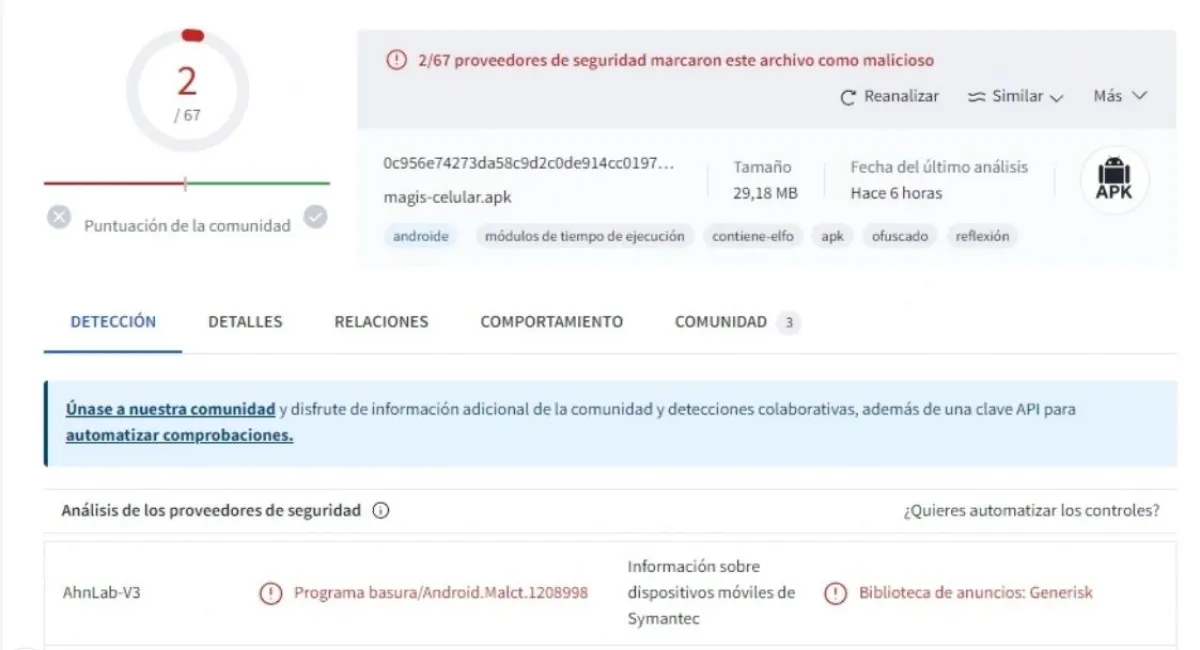Click the Únase a nuestra comunidad link
Screen dimensions: 1200x650
tap(170, 409)
